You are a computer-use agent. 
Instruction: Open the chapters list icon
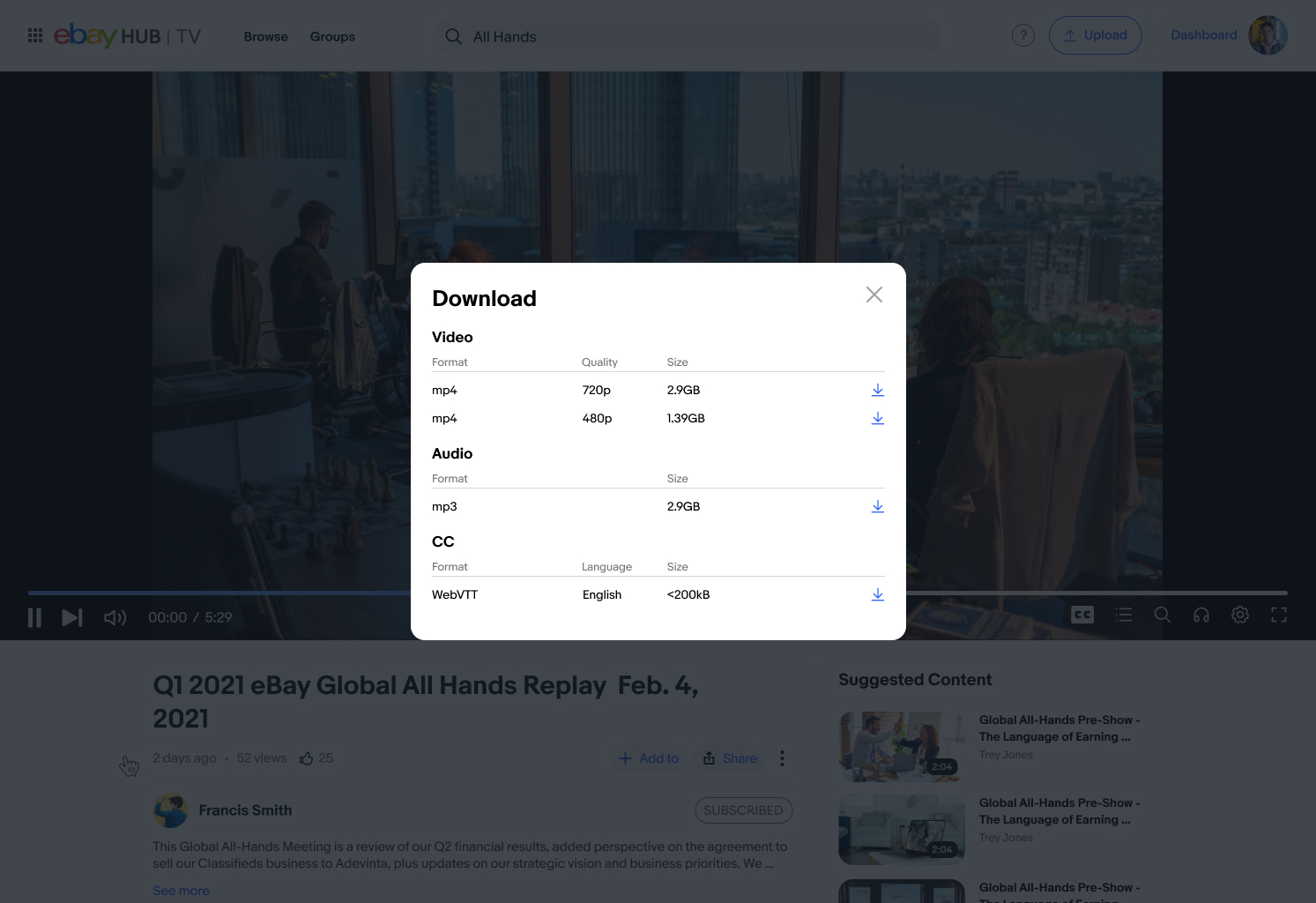pos(1123,615)
